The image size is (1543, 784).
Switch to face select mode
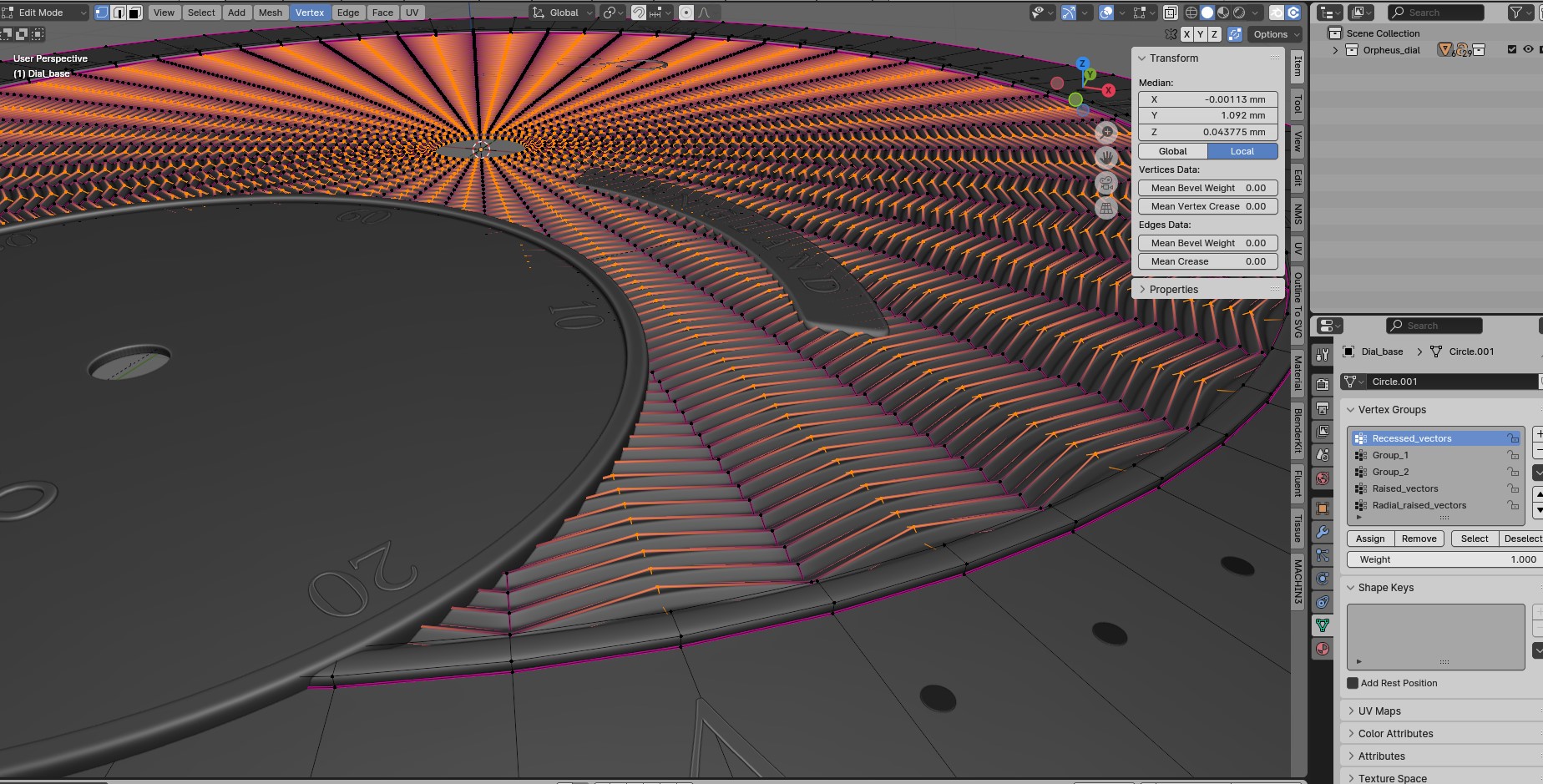pos(134,13)
